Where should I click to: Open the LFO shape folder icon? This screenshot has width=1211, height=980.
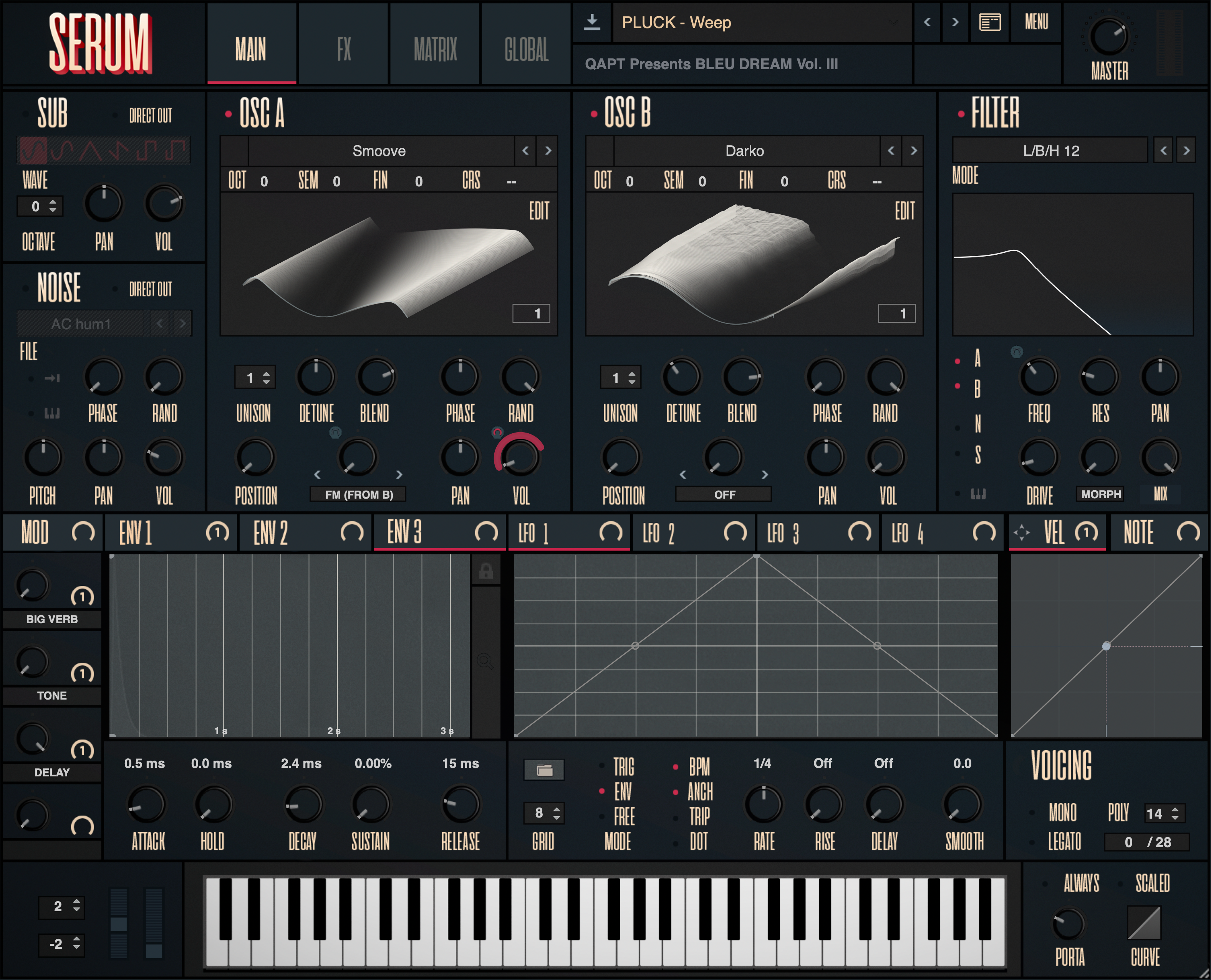[544, 770]
